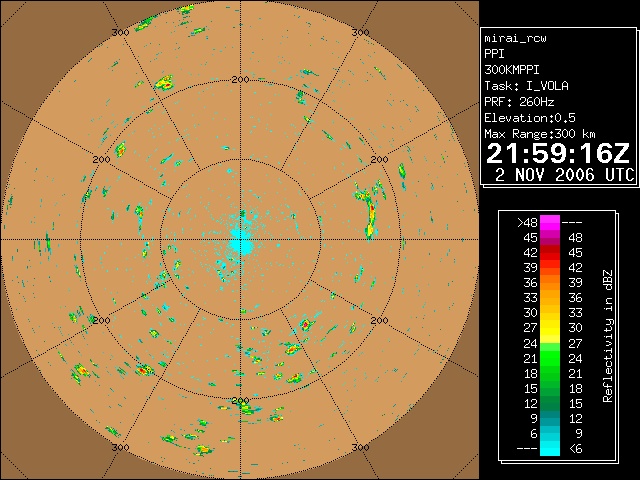This screenshot has height=480, width=640.
Task: Click the "300KMPPI" label
Action: 512,70
